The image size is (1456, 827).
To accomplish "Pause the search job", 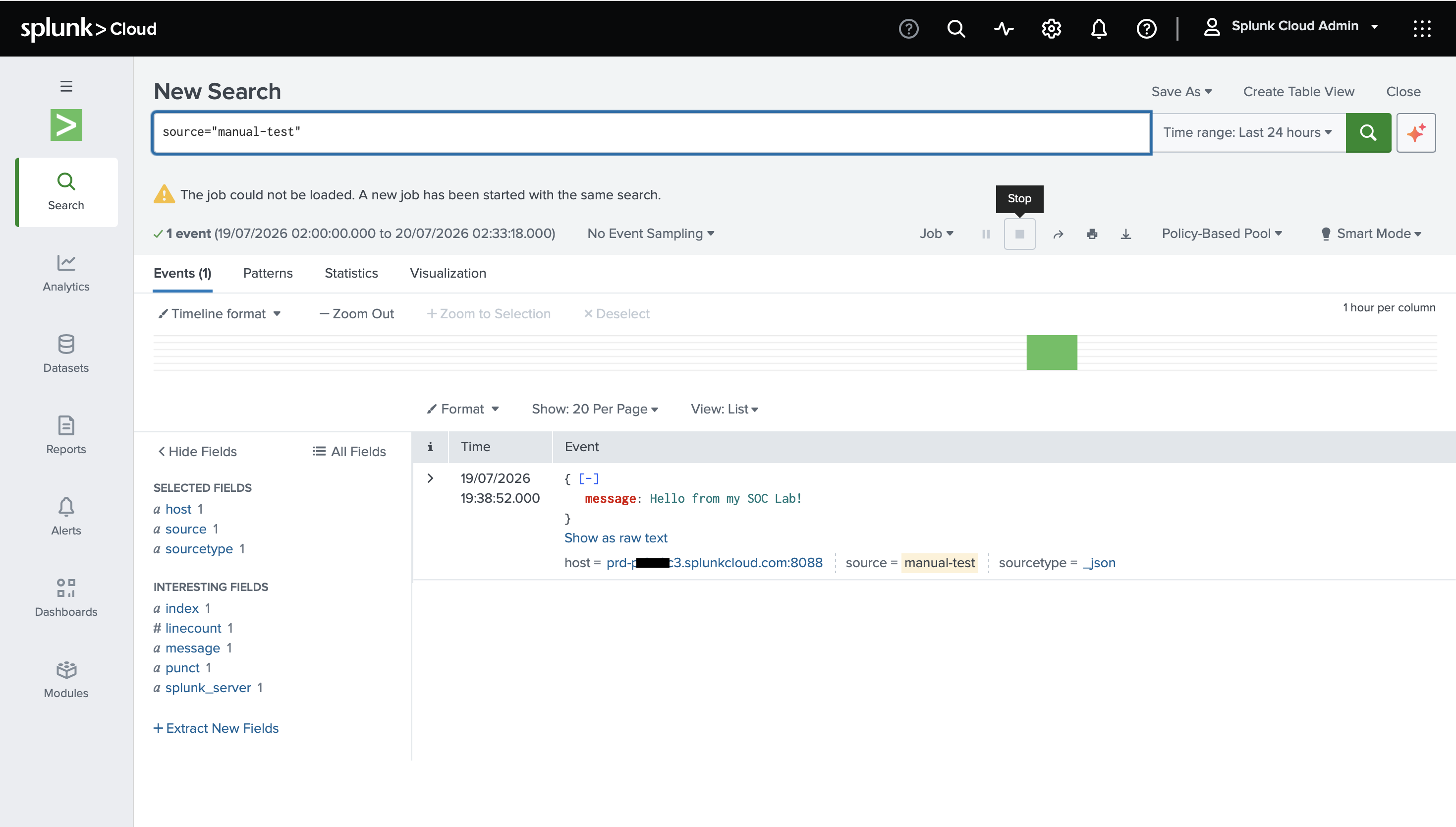I will [986, 234].
